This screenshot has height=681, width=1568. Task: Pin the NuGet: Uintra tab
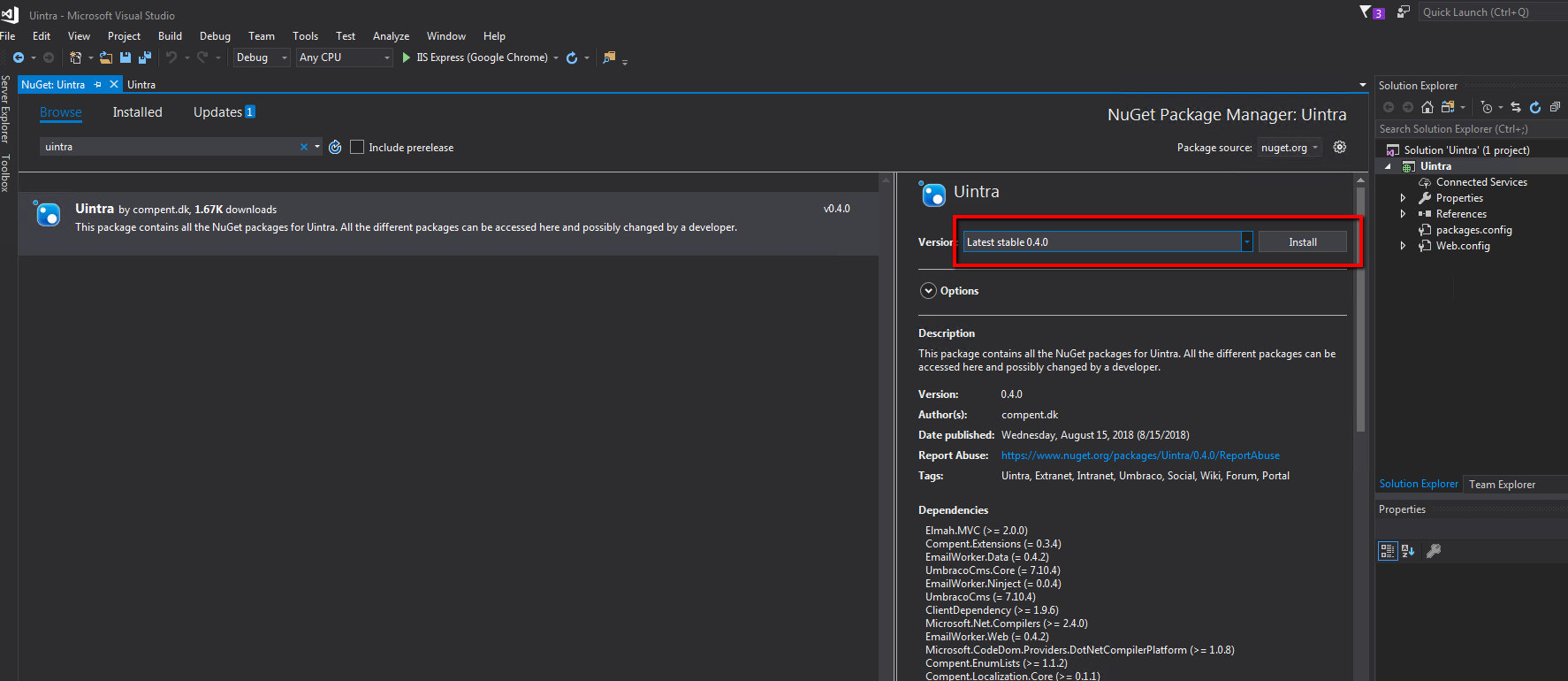(x=98, y=85)
